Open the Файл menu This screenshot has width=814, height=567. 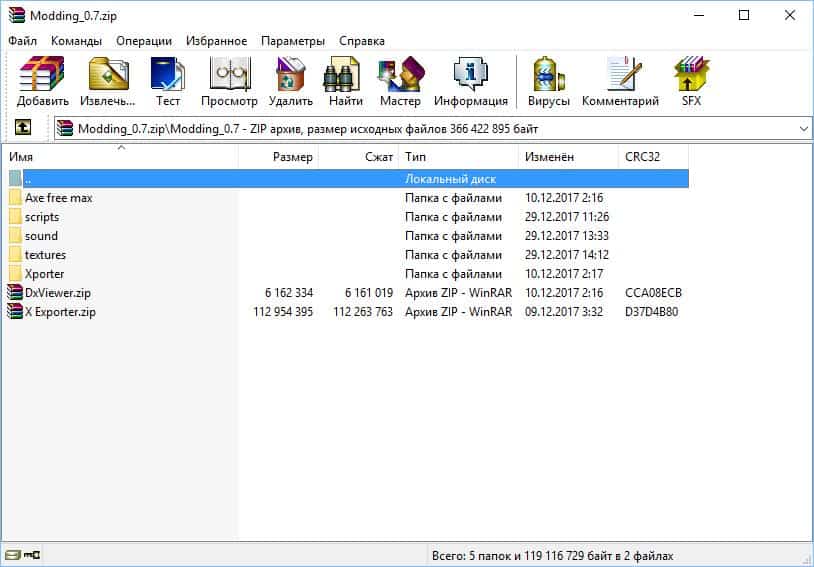(23, 41)
